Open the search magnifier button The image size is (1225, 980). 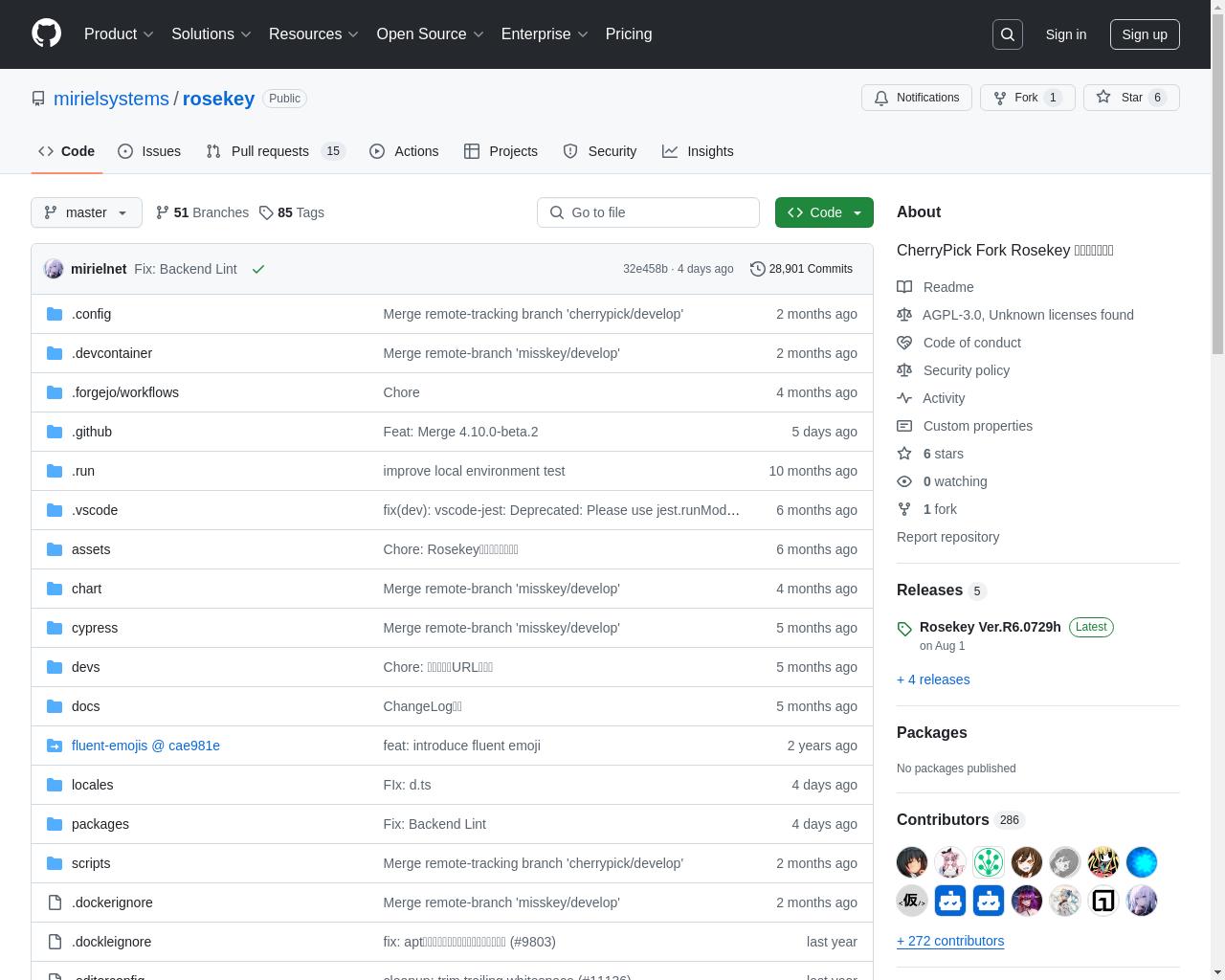(x=1008, y=34)
